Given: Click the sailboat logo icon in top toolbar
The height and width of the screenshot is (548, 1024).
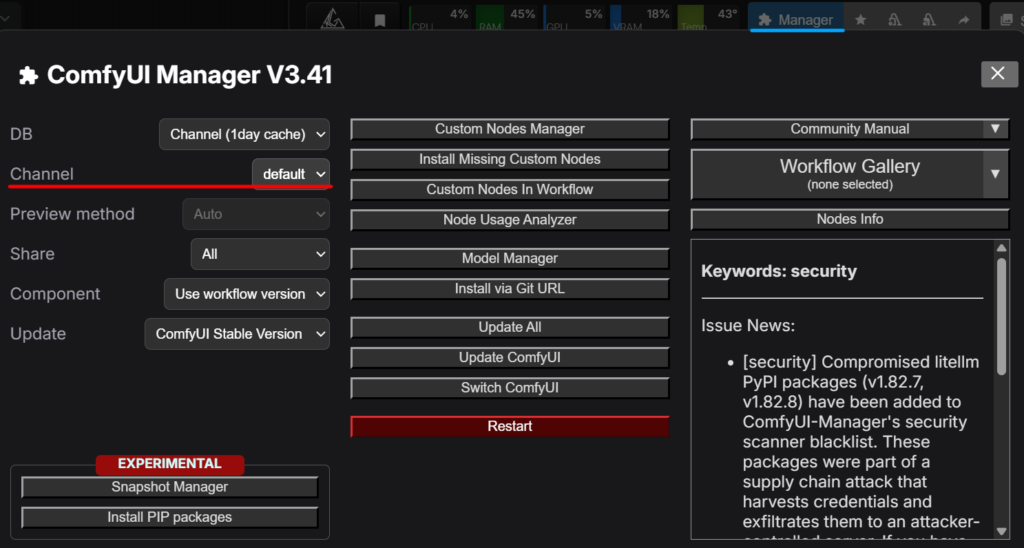Looking at the screenshot, I should point(332,20).
